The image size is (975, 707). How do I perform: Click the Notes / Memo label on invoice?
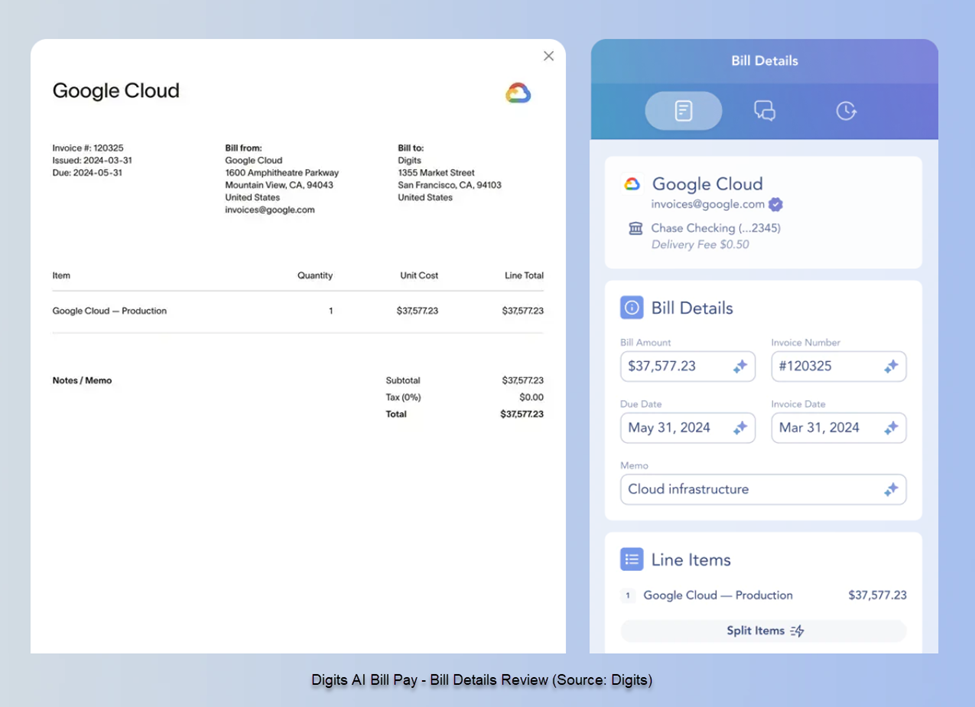tap(82, 381)
